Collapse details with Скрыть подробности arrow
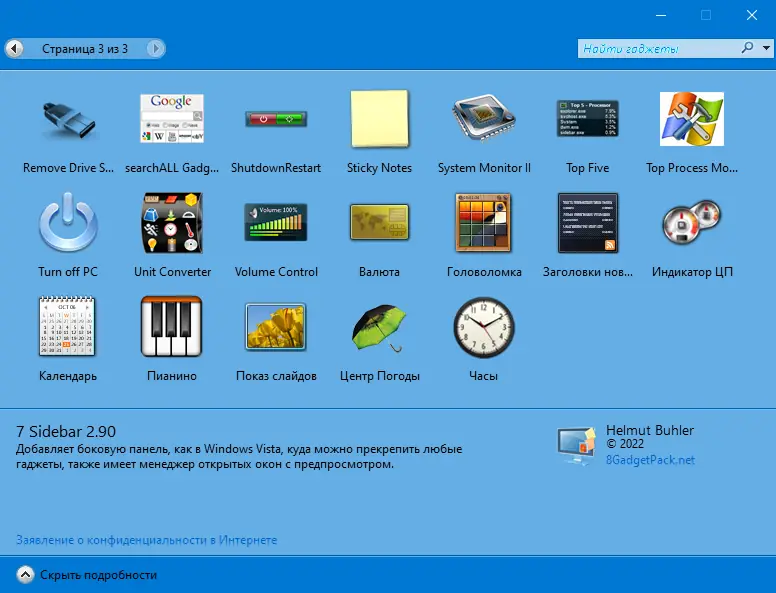The height and width of the screenshot is (593, 776). [25, 575]
